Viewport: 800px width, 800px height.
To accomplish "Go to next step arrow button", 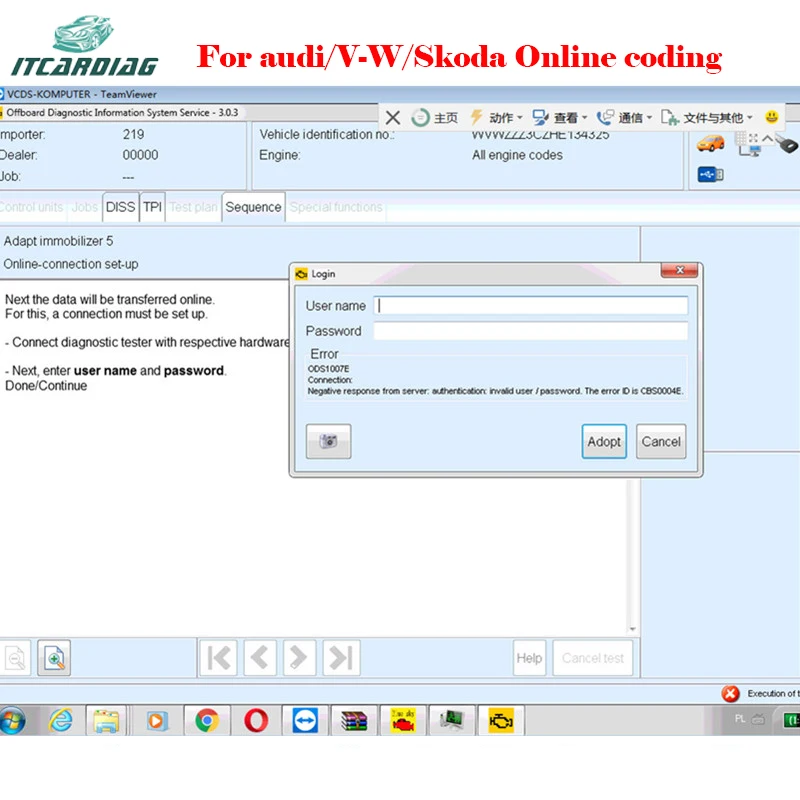I will coord(299,658).
